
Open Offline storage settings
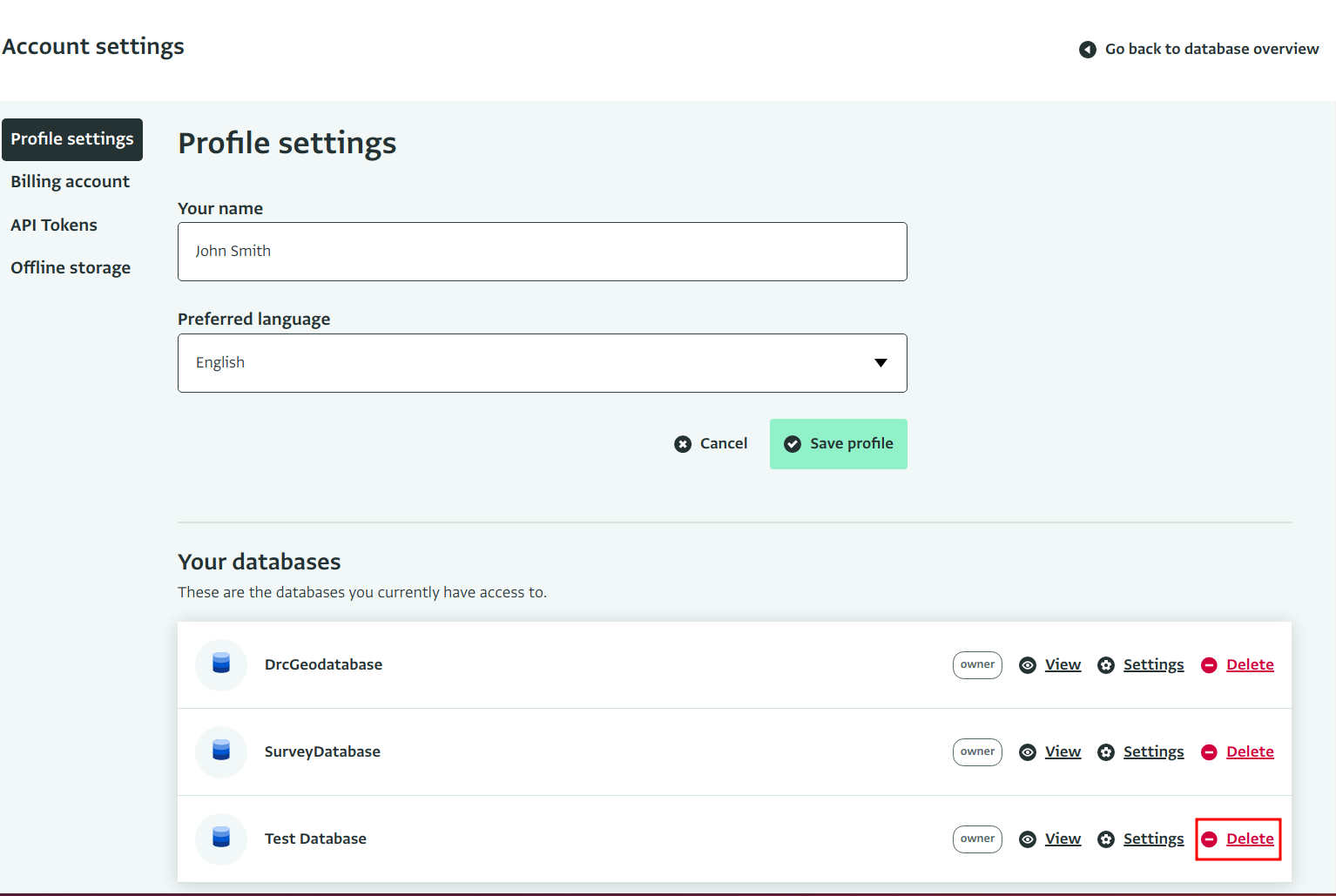click(x=71, y=267)
